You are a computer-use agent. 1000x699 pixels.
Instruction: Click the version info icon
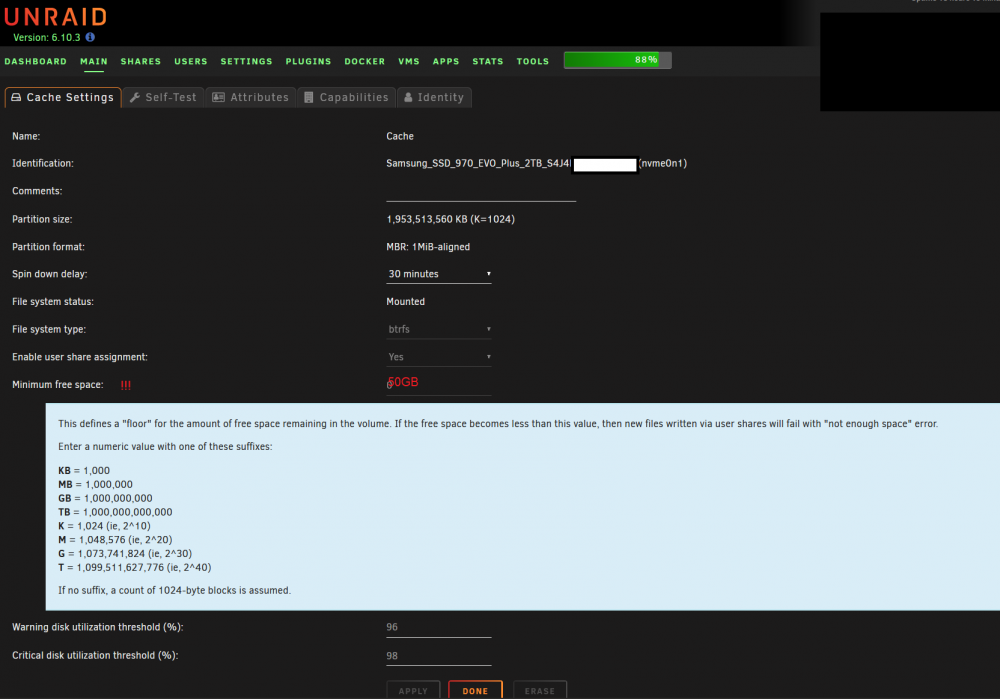(x=90, y=37)
